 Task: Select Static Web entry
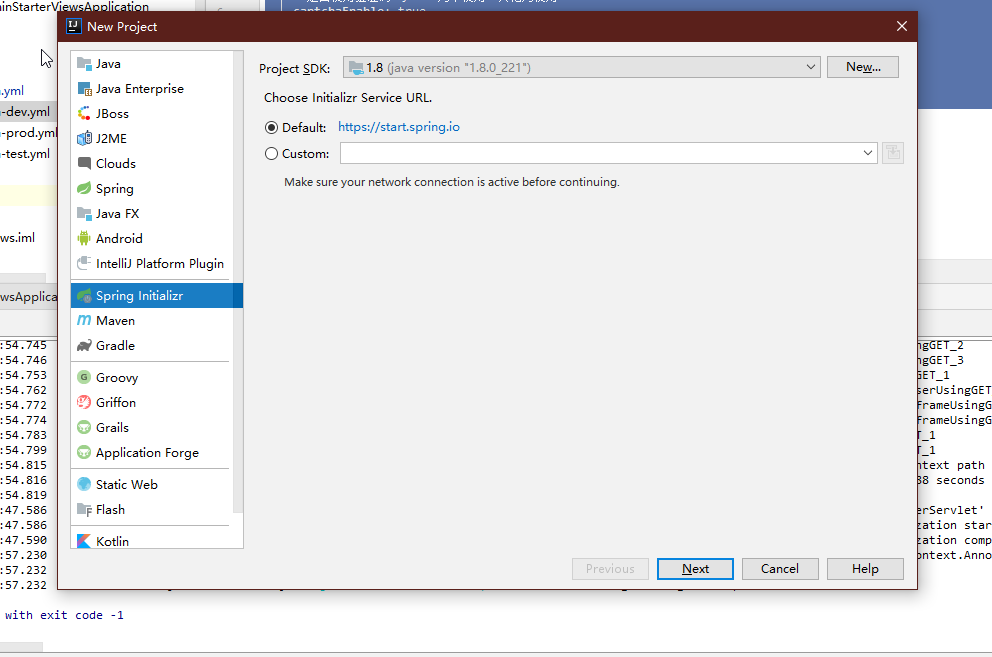pos(152,484)
